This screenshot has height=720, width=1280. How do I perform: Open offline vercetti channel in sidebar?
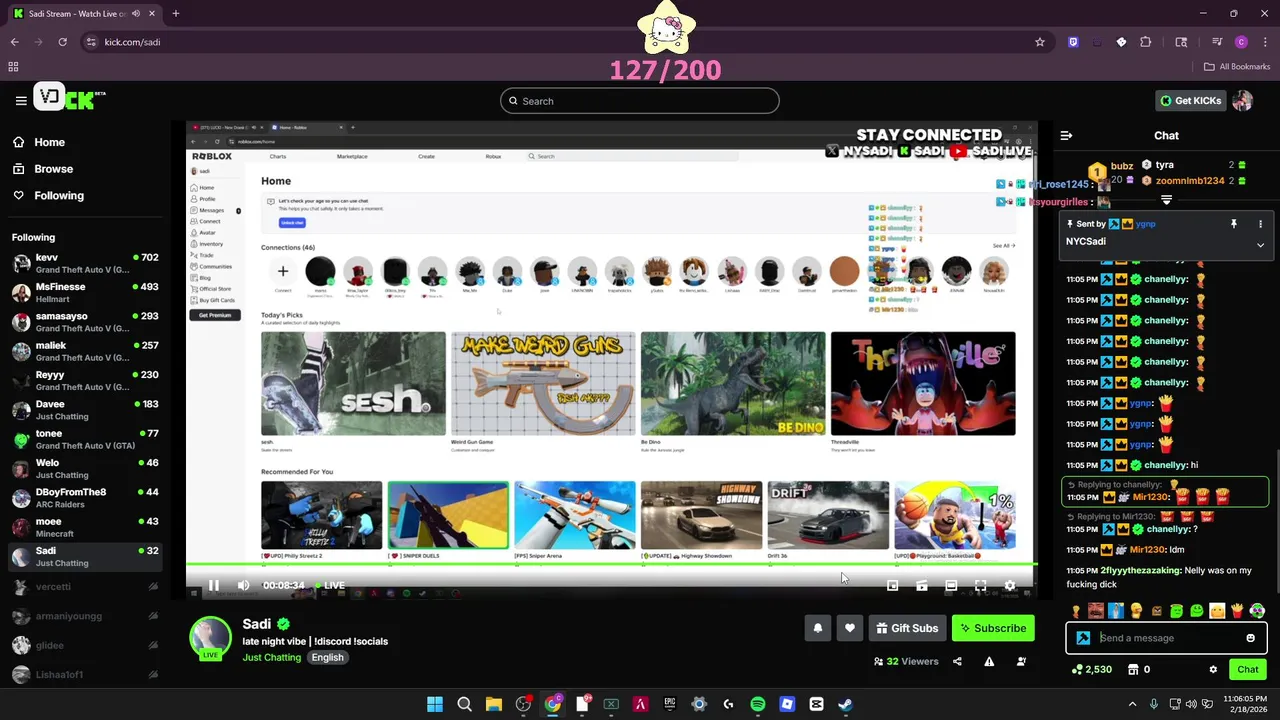pyautogui.click(x=85, y=587)
